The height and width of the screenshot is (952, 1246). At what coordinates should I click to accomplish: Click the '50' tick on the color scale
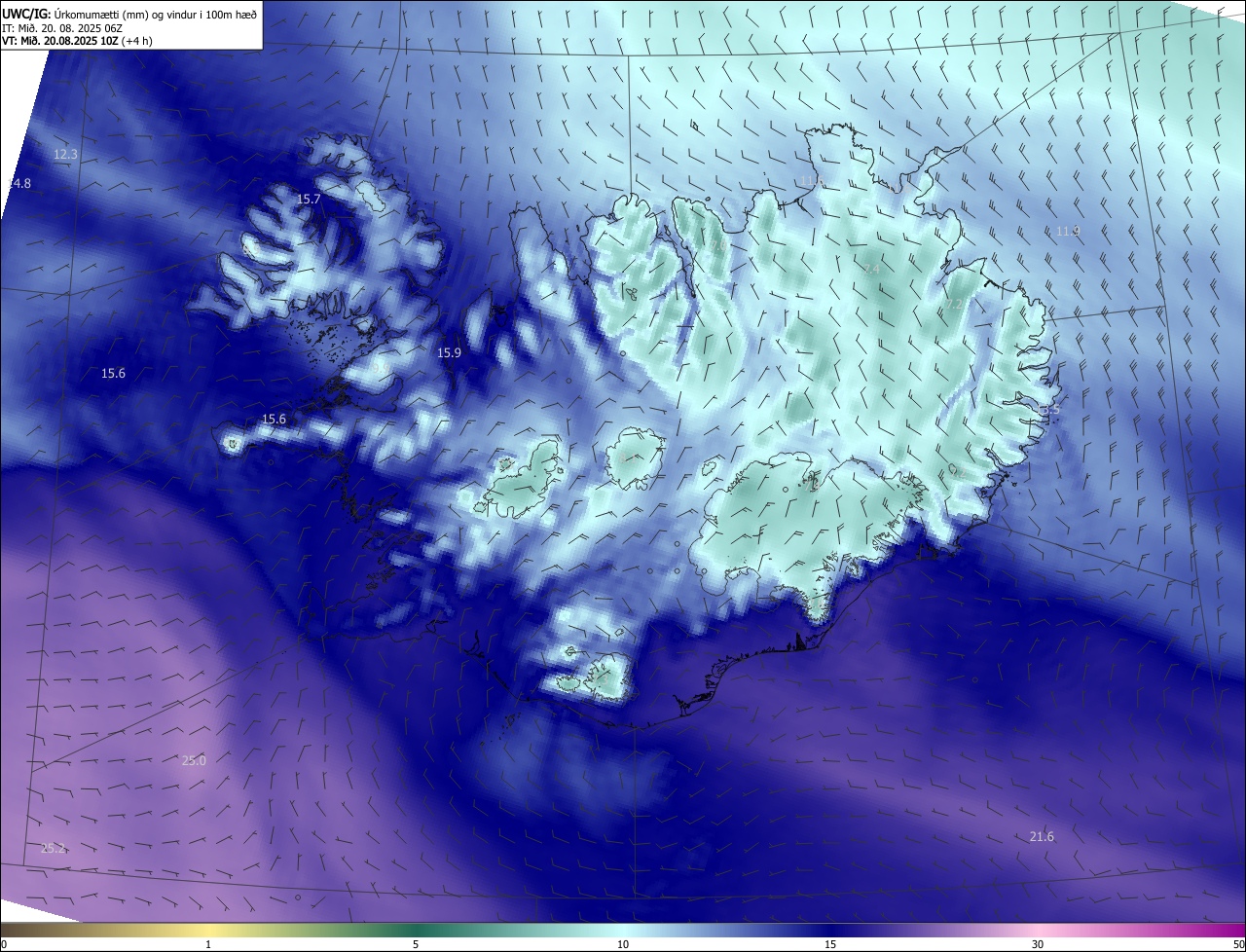click(x=1238, y=944)
